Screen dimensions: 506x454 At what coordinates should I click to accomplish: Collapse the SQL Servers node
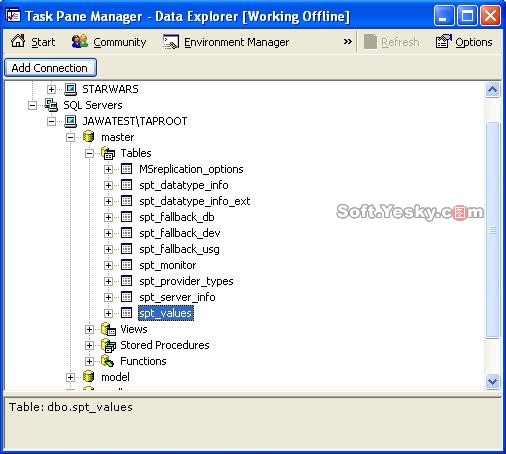pos(32,106)
